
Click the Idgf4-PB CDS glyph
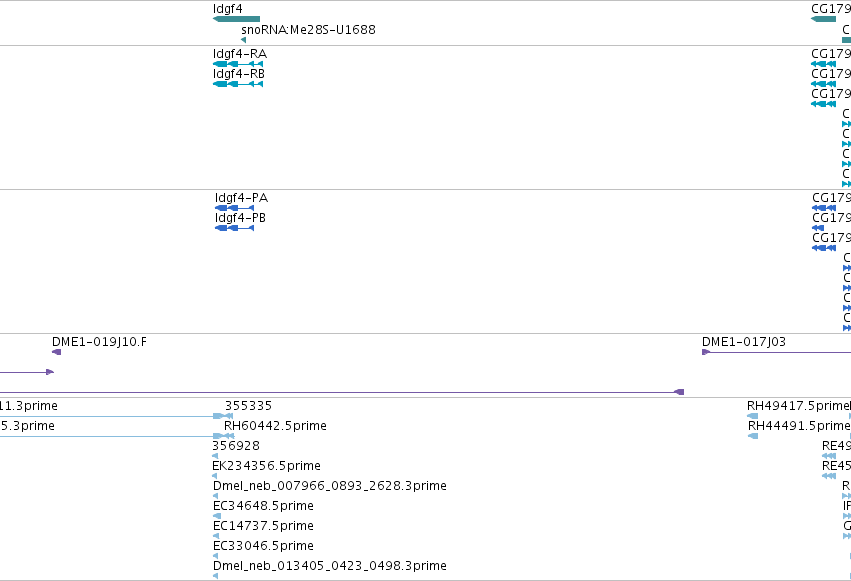tap(234, 228)
